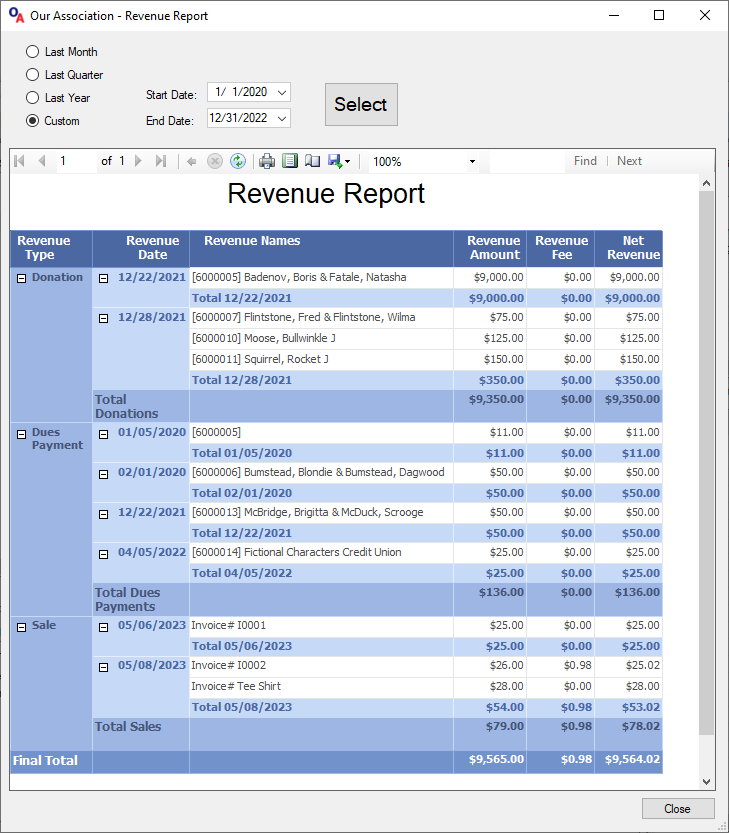
Task: Select the Last Month radio button
Action: pos(33,52)
